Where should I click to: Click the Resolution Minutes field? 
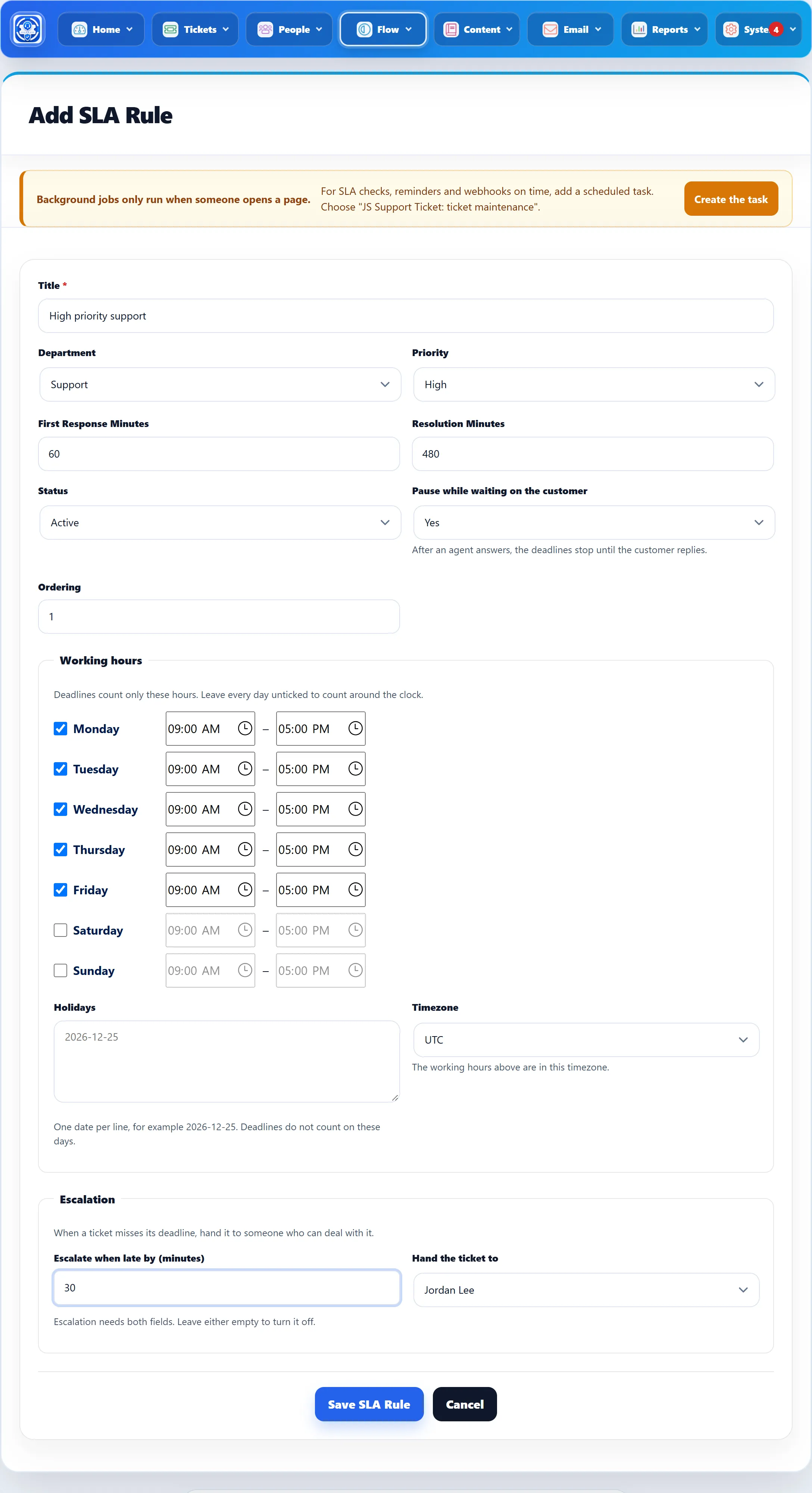coord(592,454)
